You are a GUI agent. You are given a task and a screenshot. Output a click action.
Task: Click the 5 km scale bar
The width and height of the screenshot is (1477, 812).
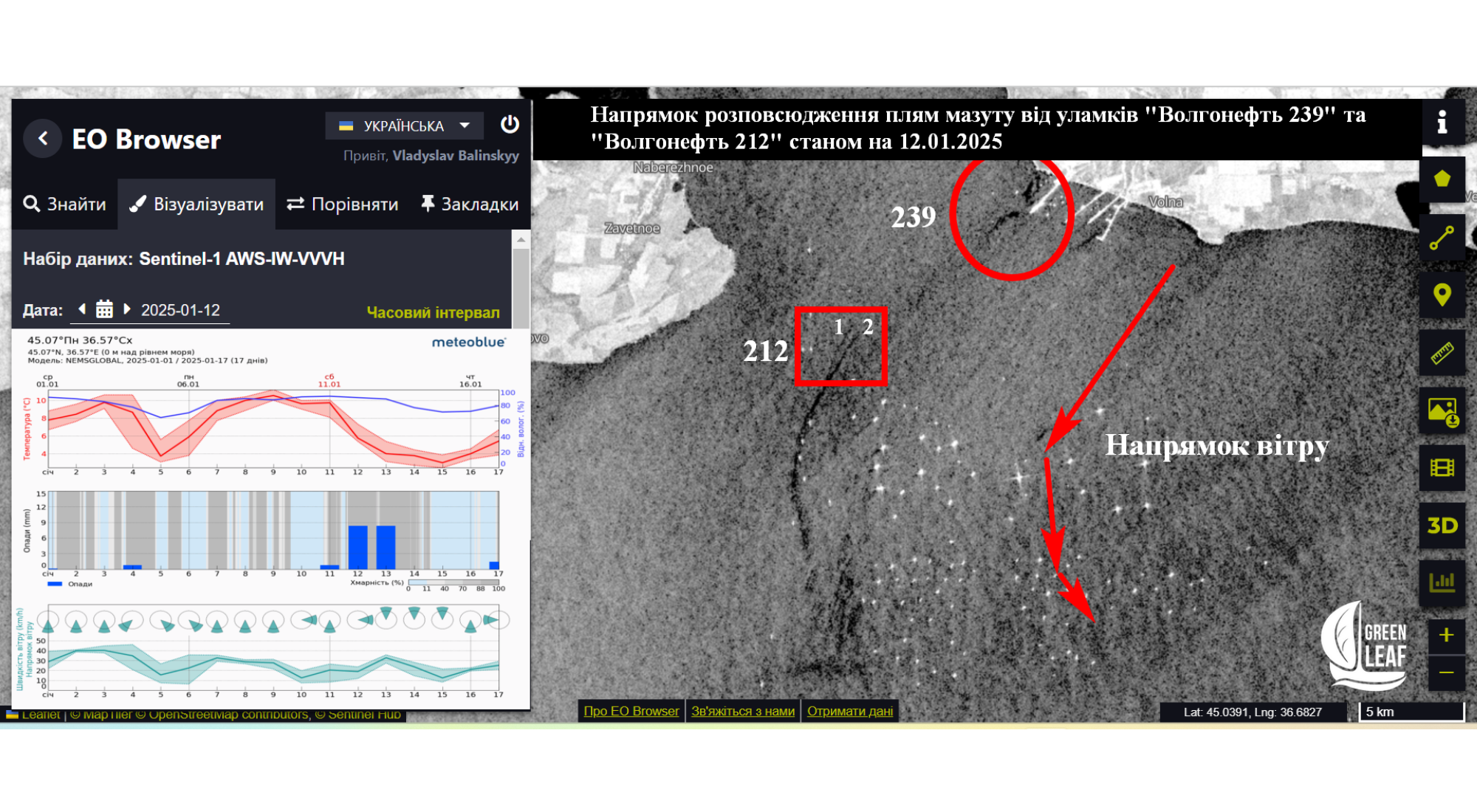click(x=1412, y=712)
